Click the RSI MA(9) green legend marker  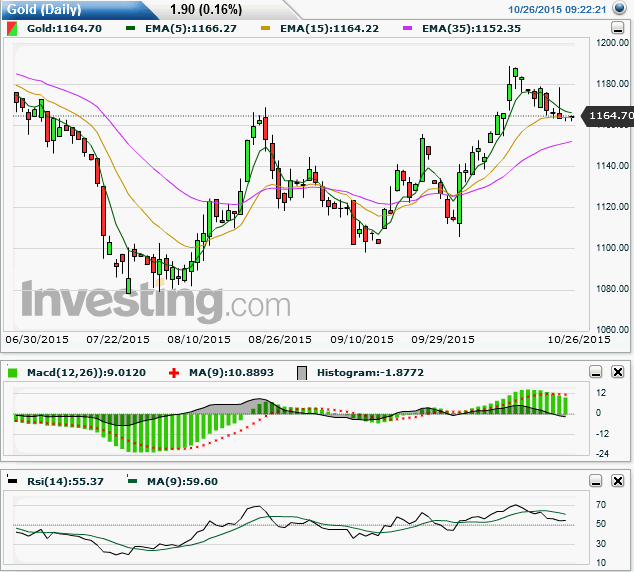click(x=132, y=481)
